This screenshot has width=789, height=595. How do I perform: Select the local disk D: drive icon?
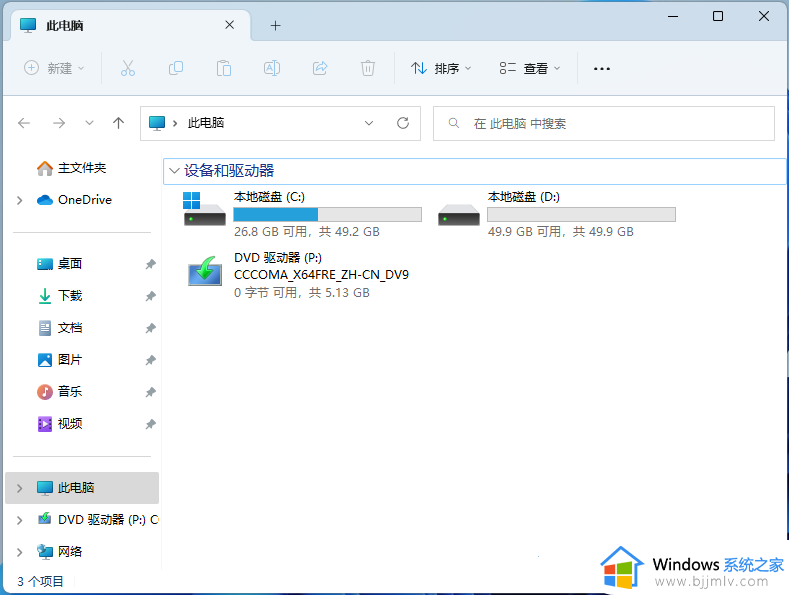point(458,214)
